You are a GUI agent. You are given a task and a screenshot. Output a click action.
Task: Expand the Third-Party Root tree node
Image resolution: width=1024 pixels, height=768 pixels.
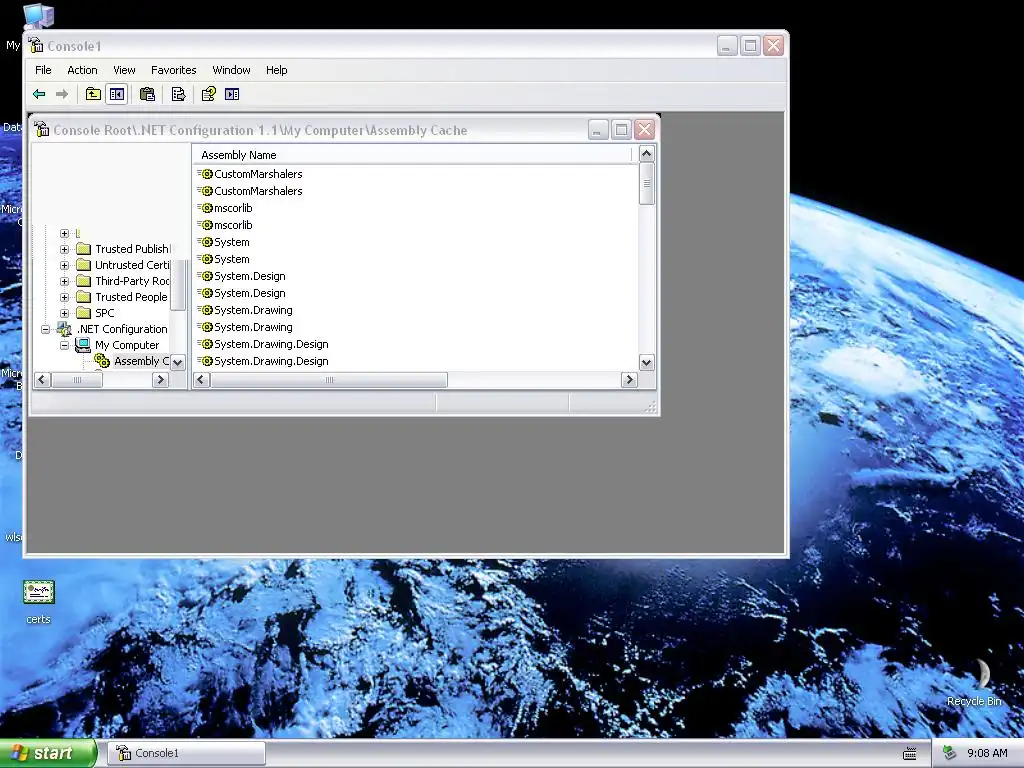pos(64,281)
